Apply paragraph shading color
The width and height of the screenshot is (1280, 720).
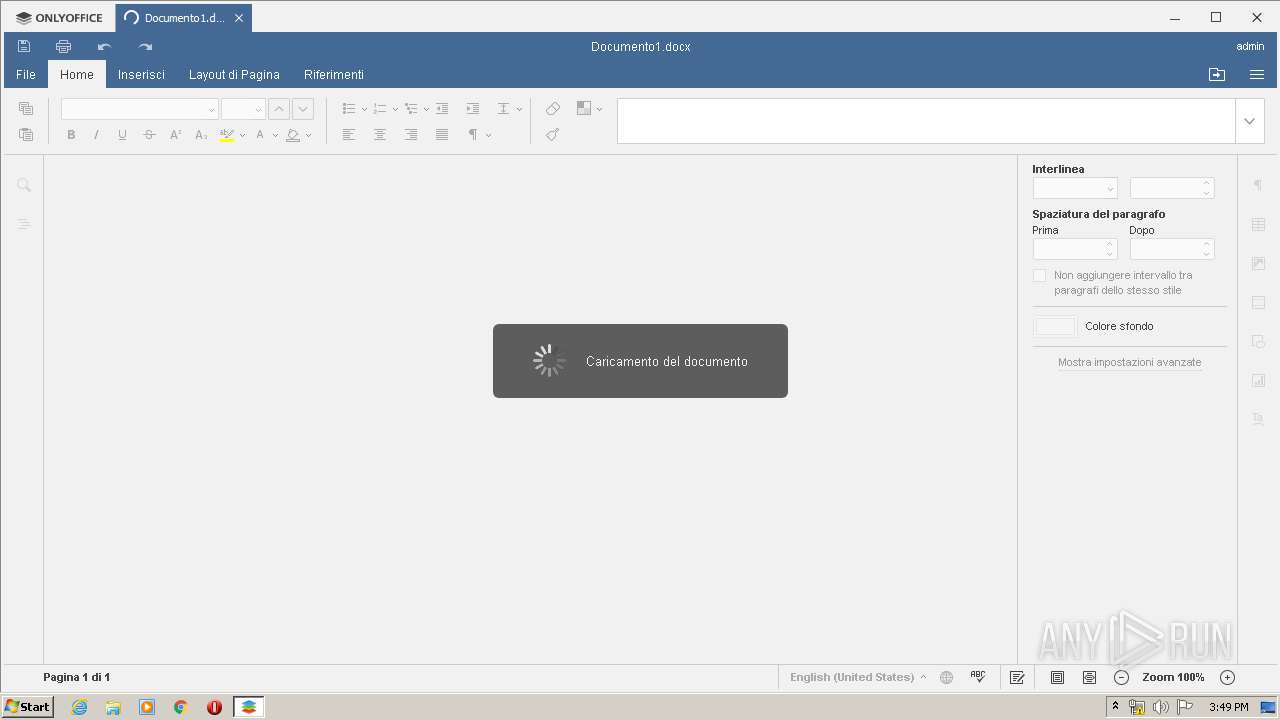pos(293,135)
